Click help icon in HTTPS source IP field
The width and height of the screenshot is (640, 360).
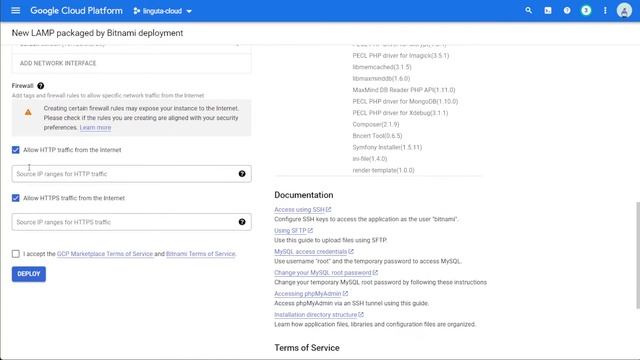click(242, 222)
